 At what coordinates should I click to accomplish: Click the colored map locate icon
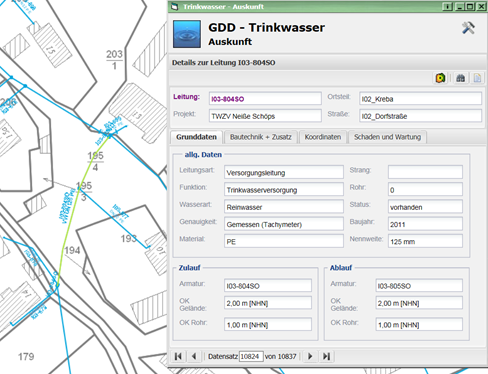pos(440,78)
